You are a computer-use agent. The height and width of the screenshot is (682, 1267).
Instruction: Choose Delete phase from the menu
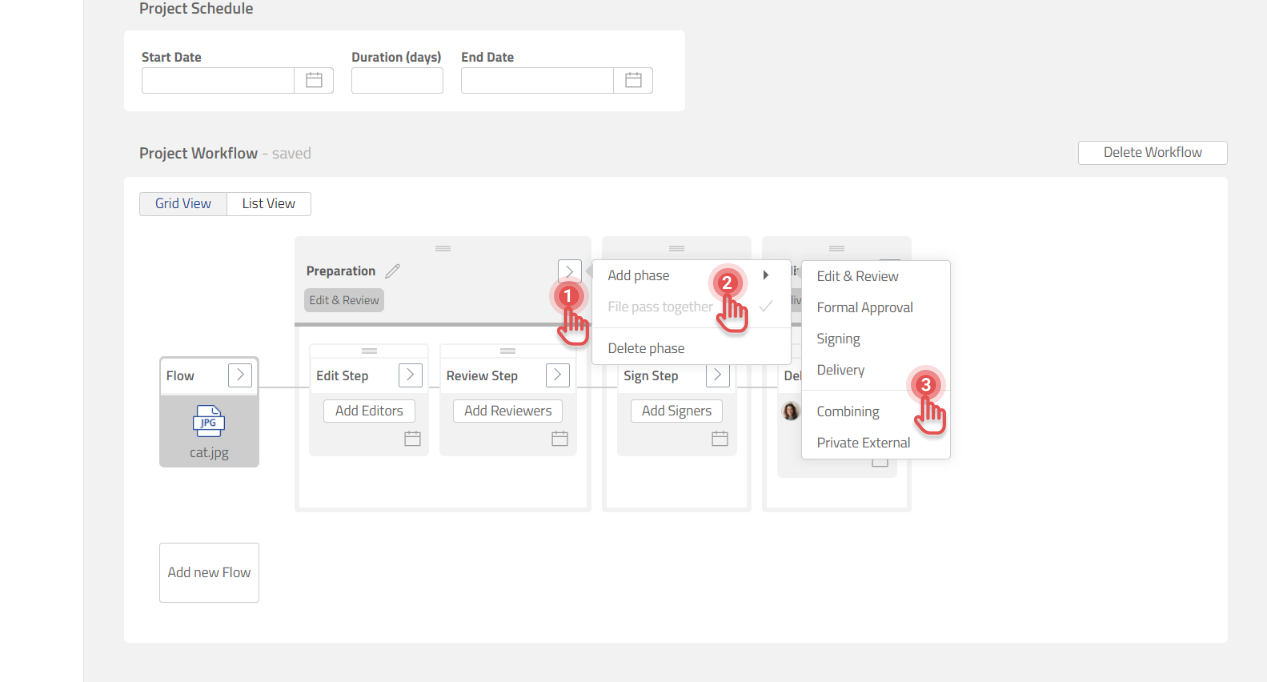coord(646,348)
